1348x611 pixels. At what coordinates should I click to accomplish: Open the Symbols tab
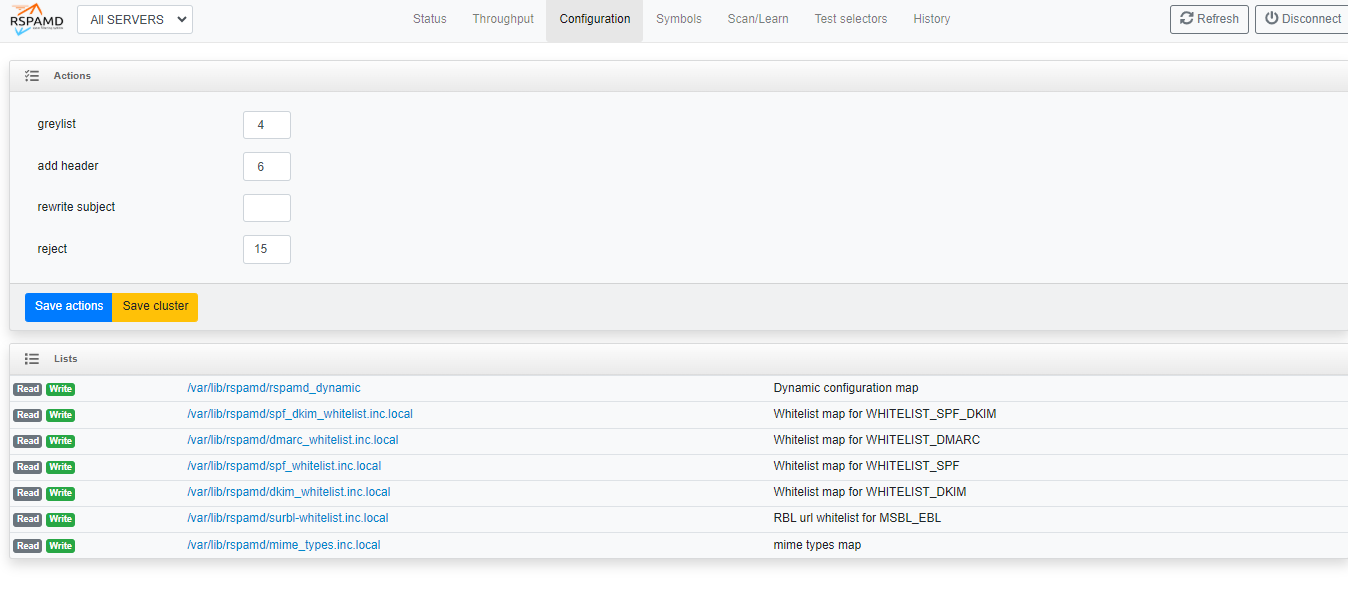click(x=679, y=19)
